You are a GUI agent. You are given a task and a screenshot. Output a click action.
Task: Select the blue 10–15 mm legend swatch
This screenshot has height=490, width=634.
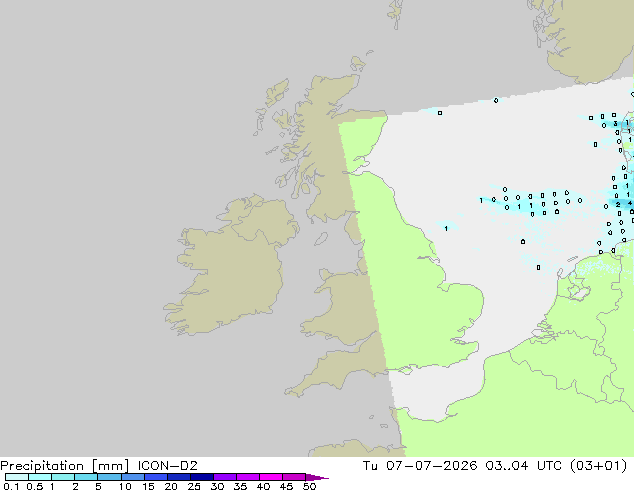click(133, 477)
